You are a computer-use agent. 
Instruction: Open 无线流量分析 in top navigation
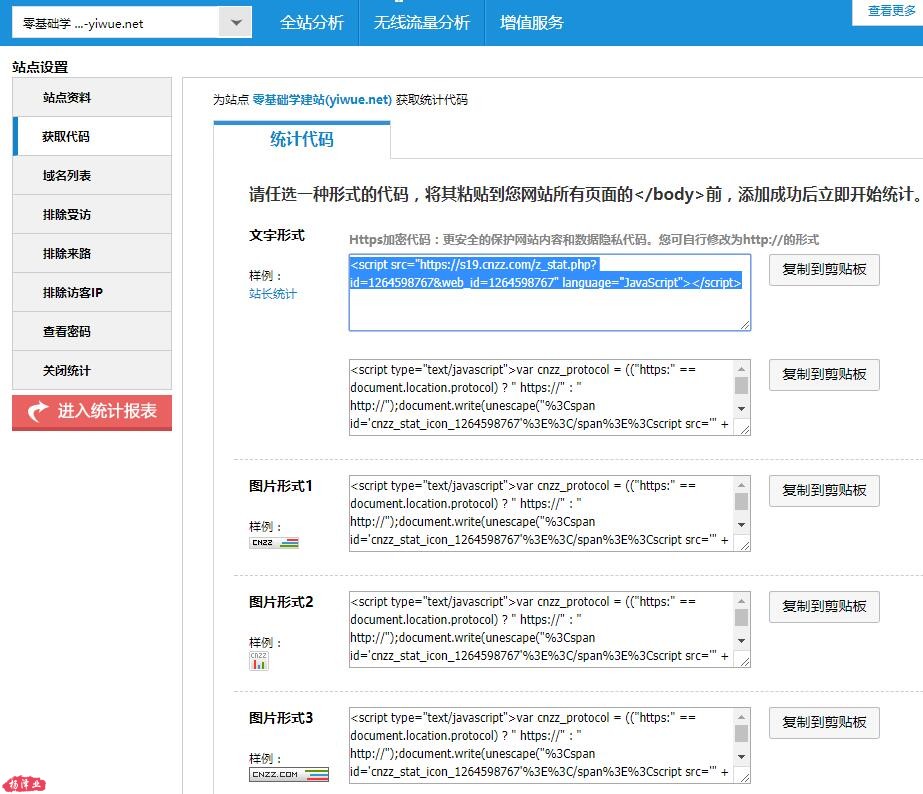click(421, 22)
